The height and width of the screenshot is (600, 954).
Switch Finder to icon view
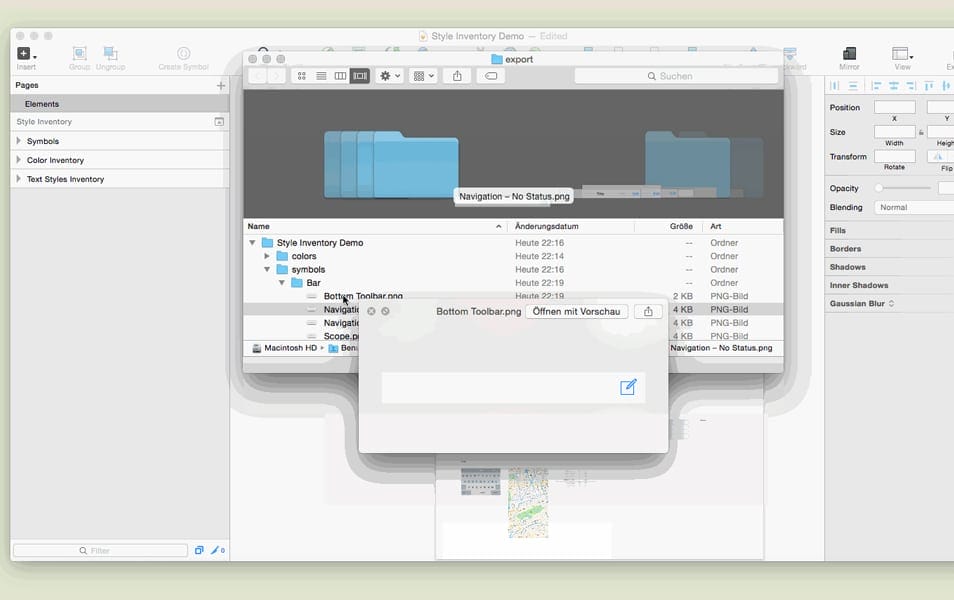click(302, 76)
